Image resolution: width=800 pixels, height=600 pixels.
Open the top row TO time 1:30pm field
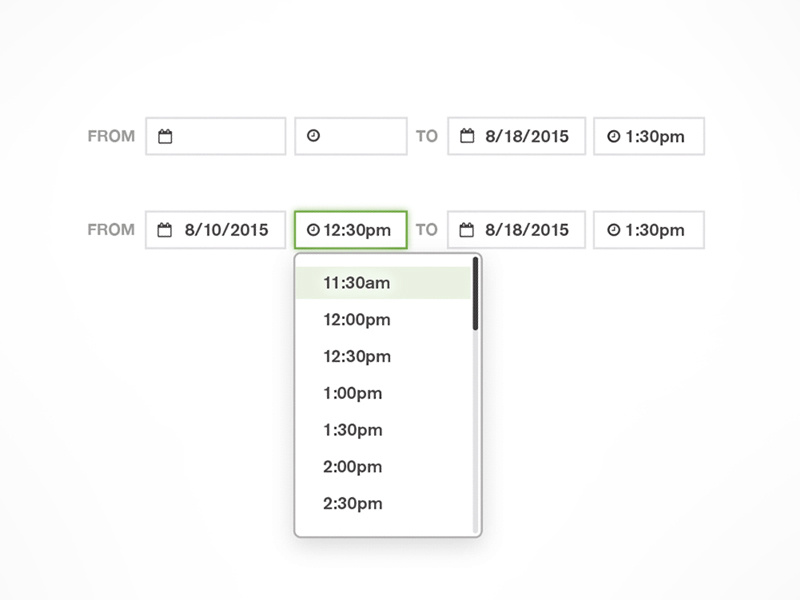pos(654,137)
